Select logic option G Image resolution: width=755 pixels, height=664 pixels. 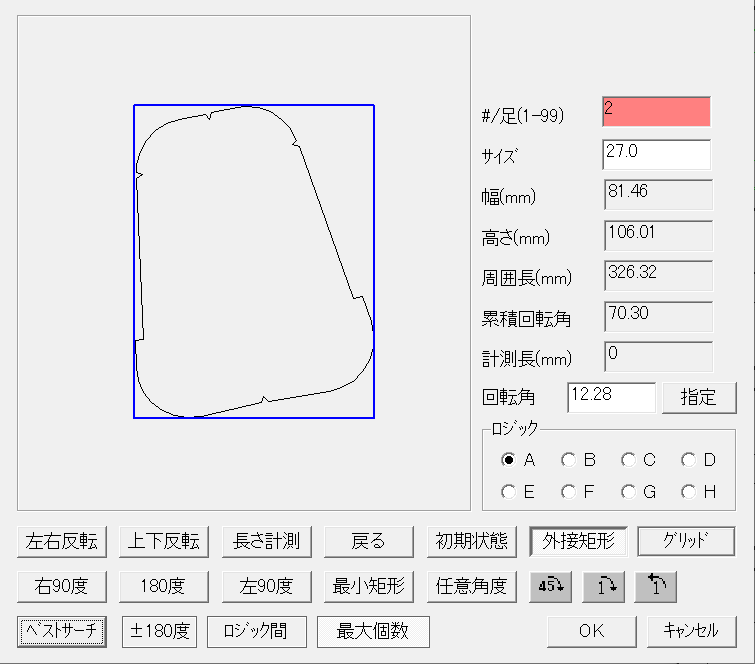pyautogui.click(x=628, y=492)
